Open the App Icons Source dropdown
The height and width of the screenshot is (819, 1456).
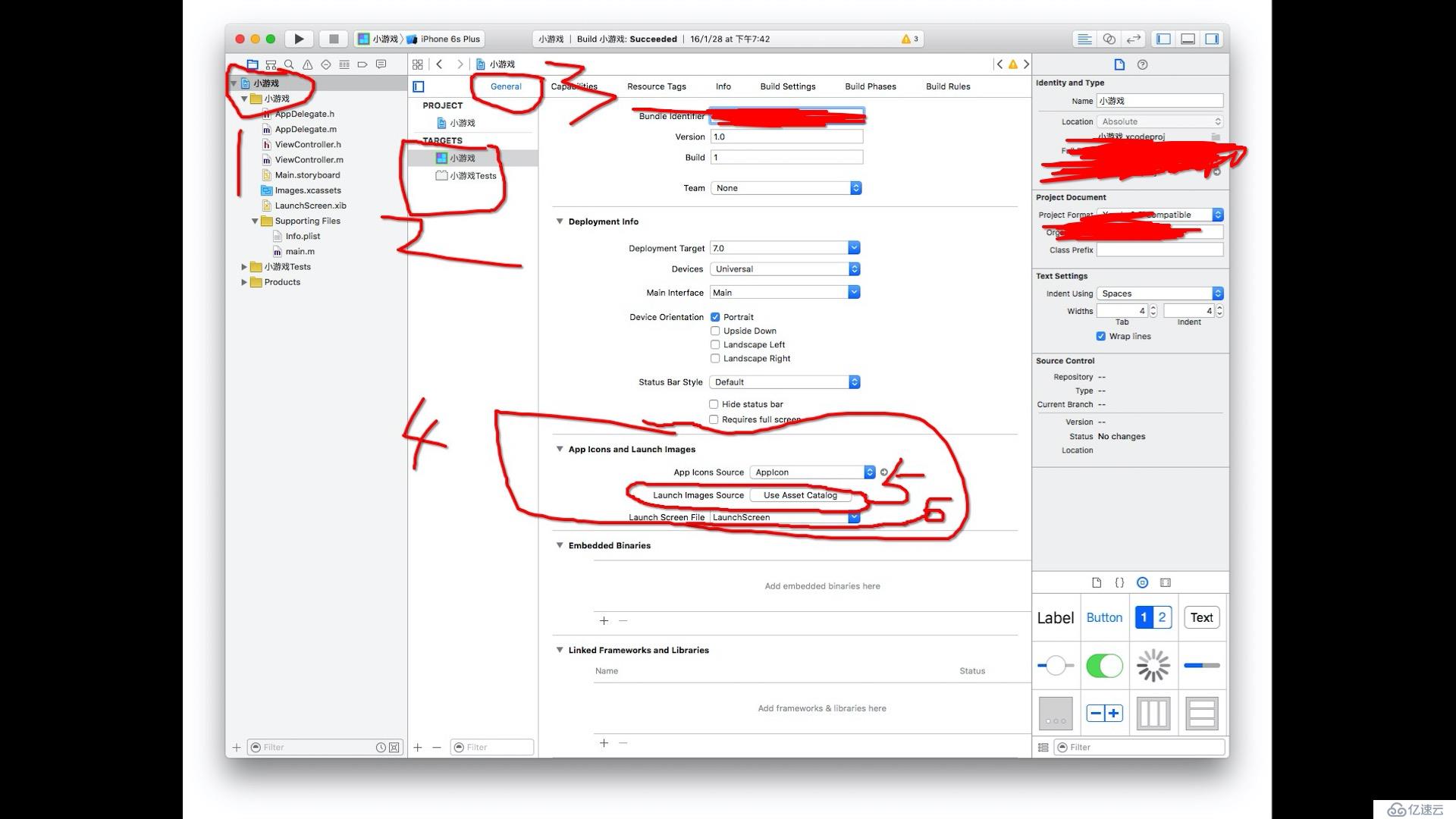[x=812, y=472]
